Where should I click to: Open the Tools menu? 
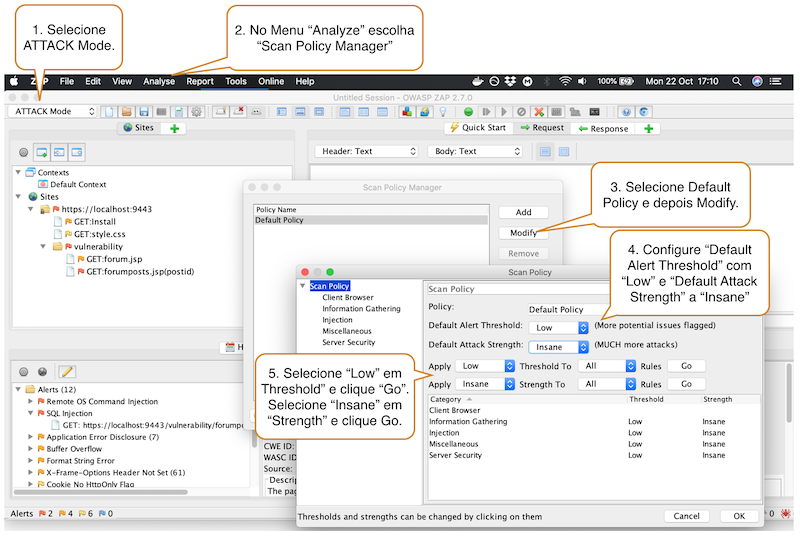[x=236, y=82]
